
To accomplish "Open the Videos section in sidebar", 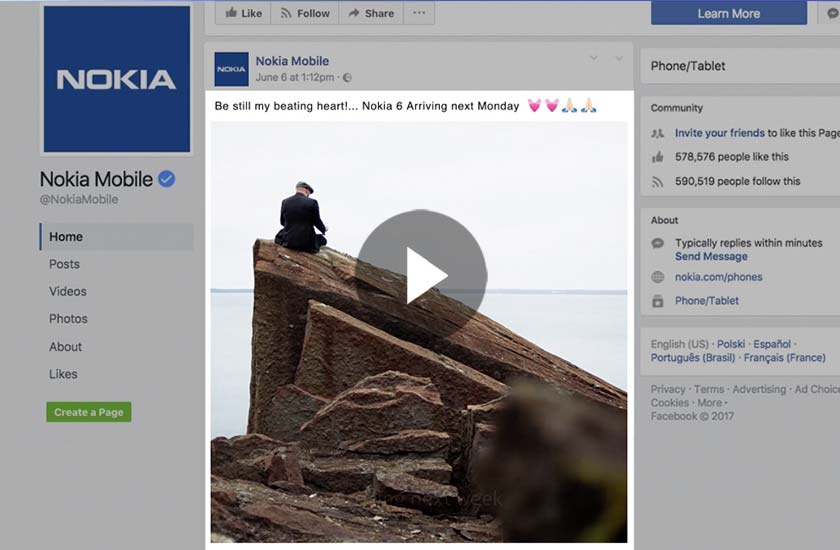I will pyautogui.click(x=68, y=291).
